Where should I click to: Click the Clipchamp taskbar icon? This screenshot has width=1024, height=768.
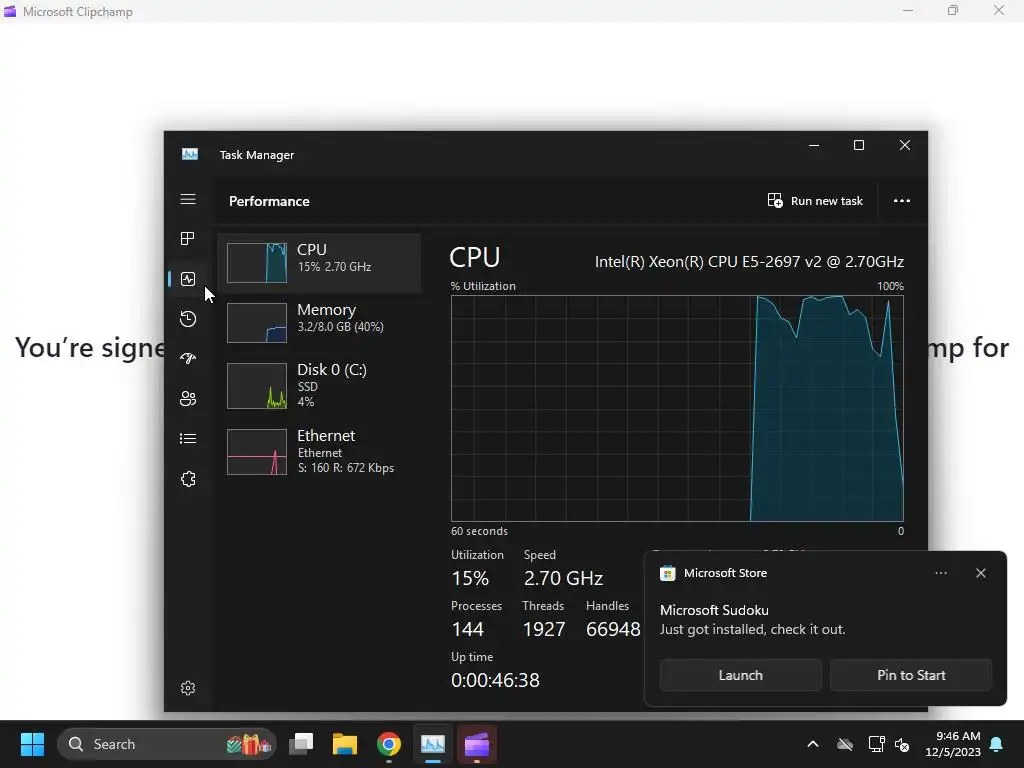(x=477, y=744)
